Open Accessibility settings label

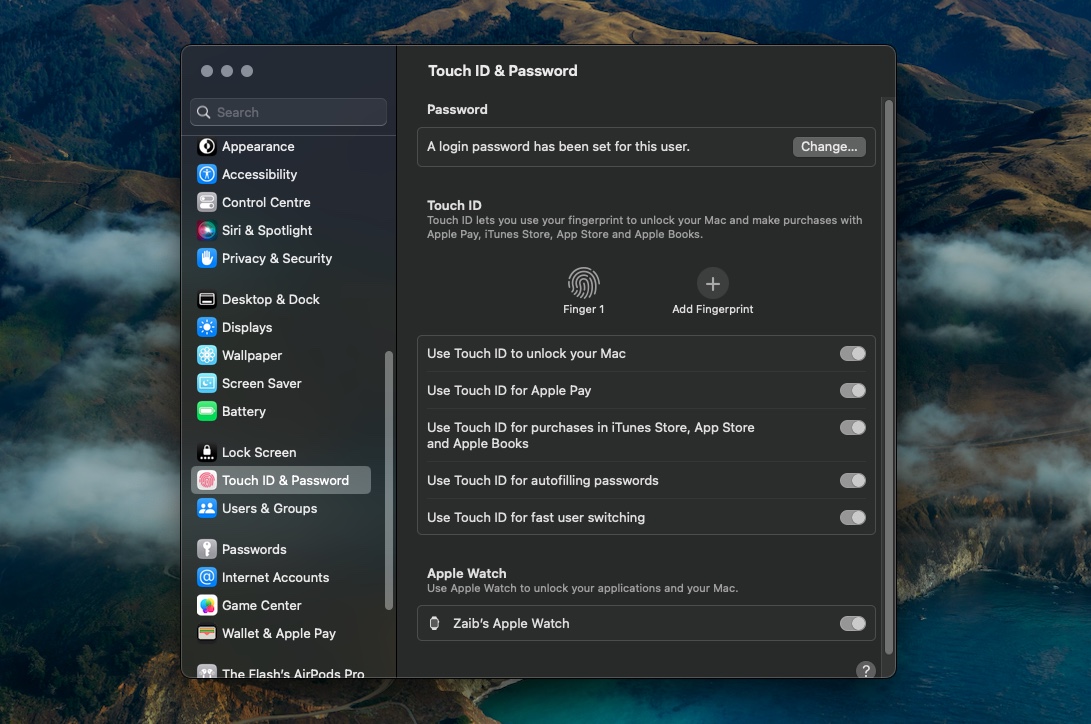tap(260, 174)
